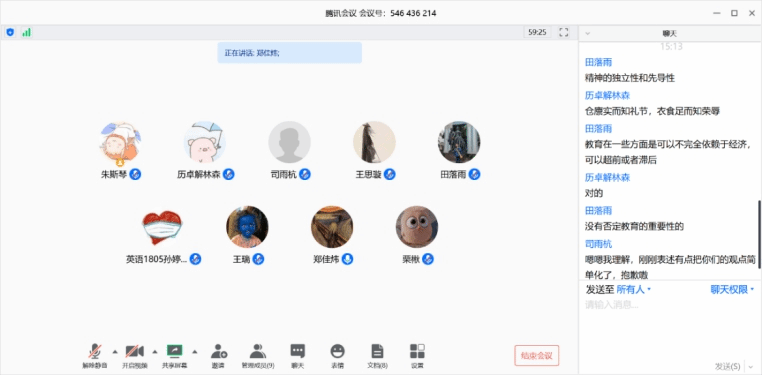
Task: Unmute the microphone in toolbar
Action: click(x=95, y=356)
